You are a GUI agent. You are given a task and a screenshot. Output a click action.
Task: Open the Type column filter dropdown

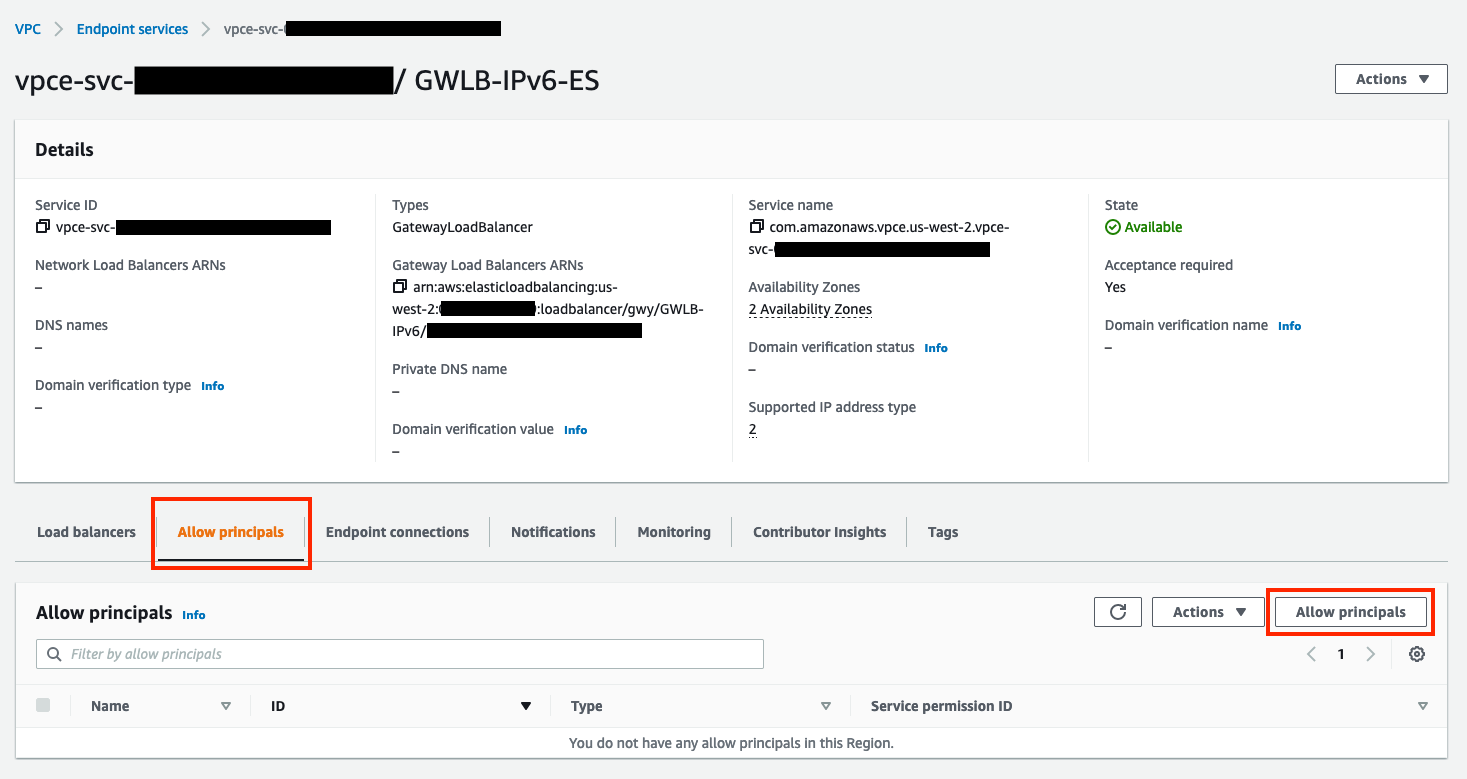(826, 705)
